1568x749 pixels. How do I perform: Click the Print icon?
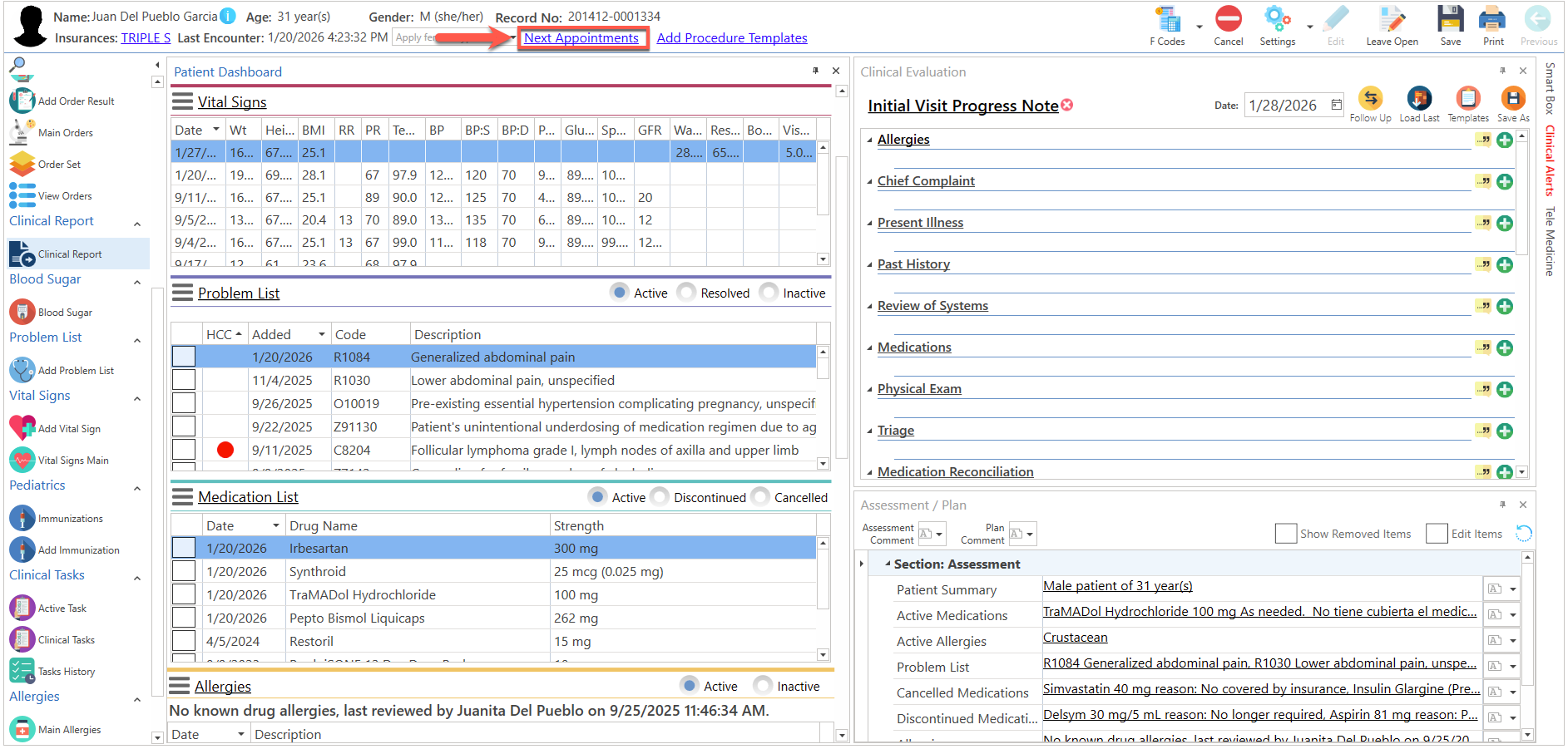[1492, 18]
